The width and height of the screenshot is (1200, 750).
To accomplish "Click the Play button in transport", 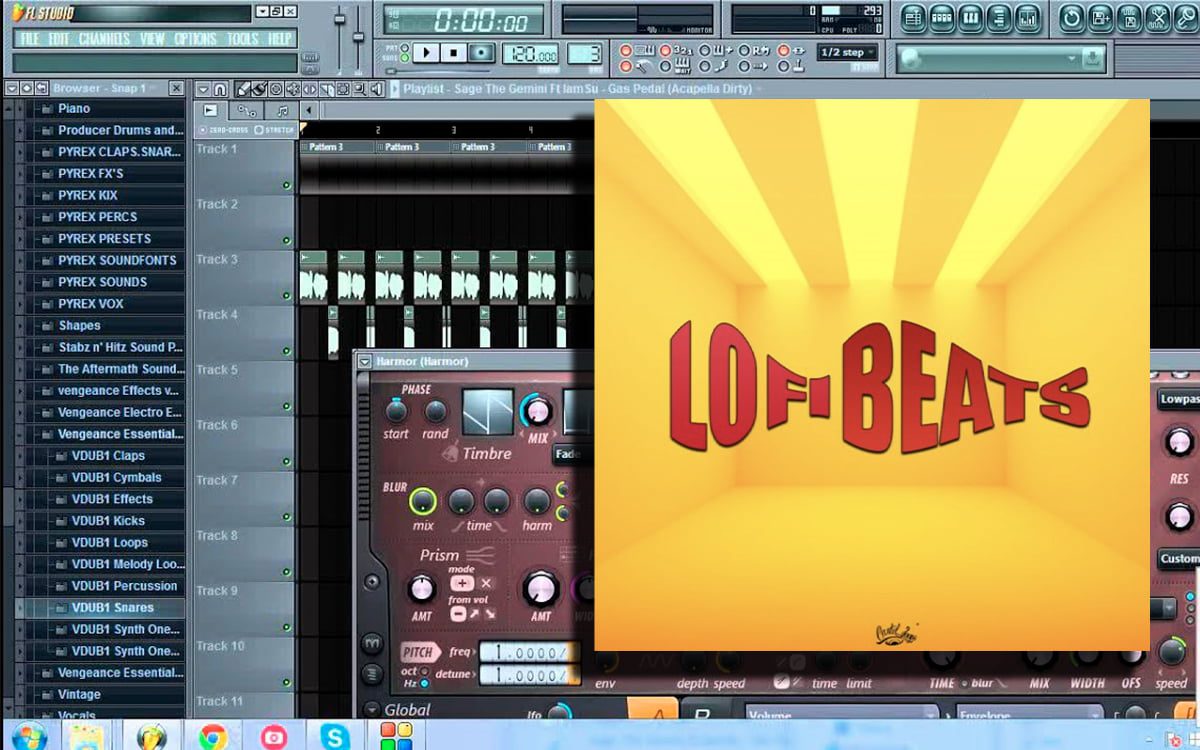I will tap(427, 53).
